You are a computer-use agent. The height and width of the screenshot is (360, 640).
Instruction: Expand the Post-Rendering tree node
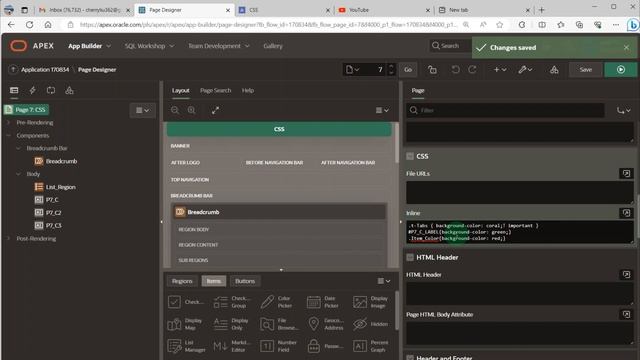pyautogui.click(x=8, y=239)
